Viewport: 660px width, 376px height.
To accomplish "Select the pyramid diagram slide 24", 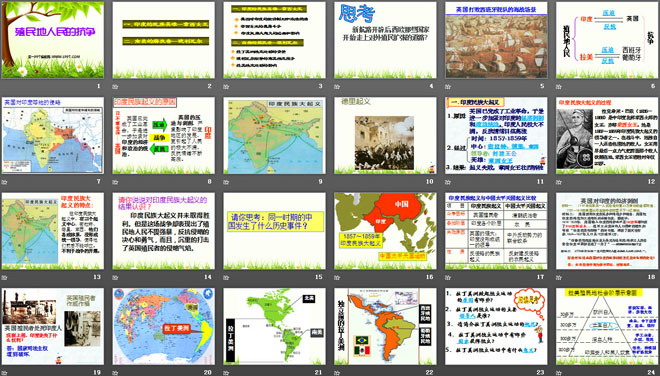I will pos(607,326).
